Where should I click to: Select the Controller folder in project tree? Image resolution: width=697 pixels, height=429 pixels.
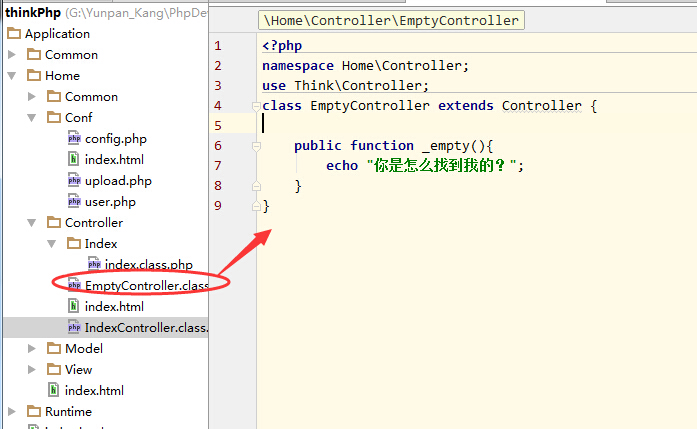point(94,223)
